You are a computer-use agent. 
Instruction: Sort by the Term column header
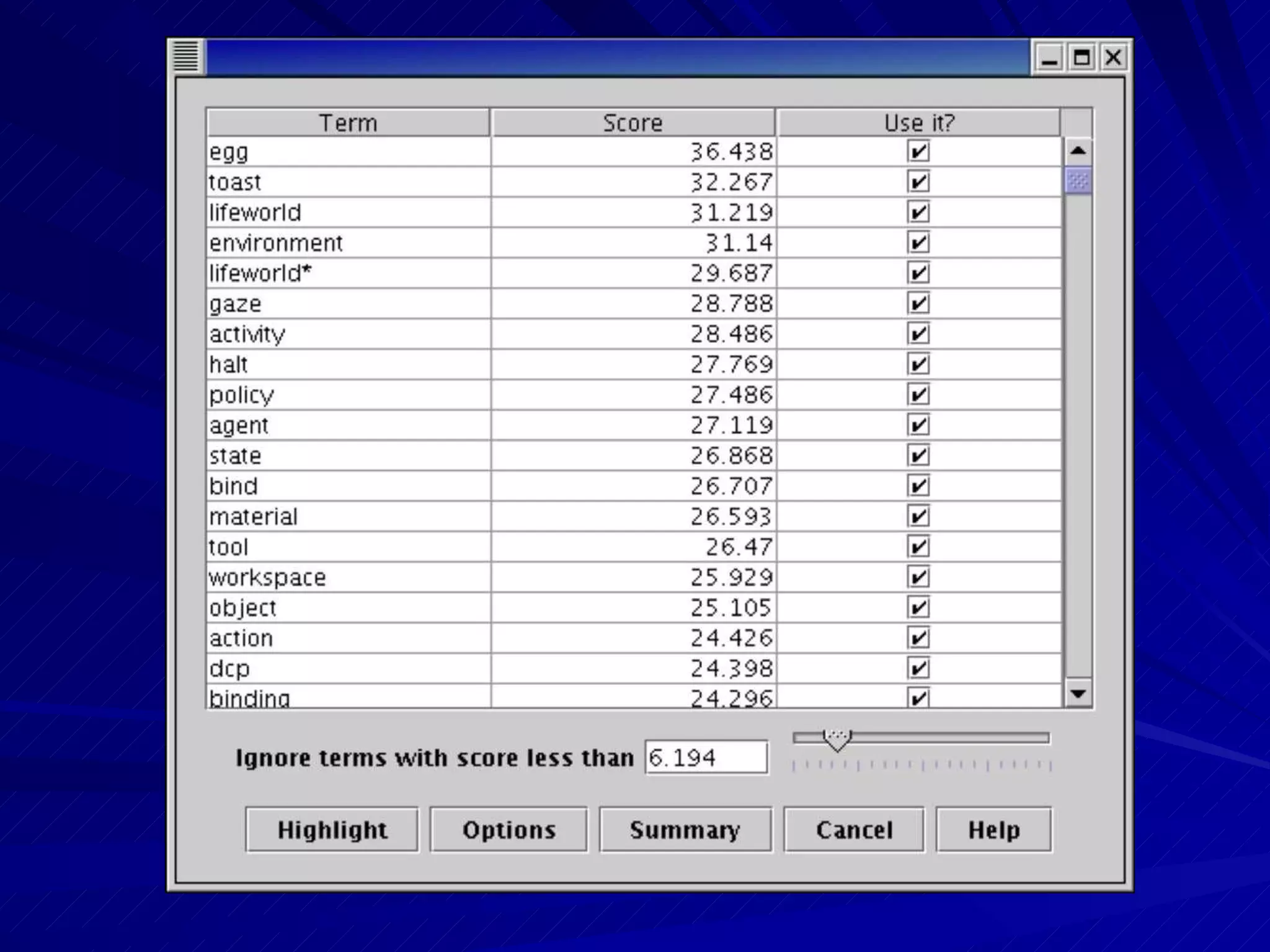tap(348, 123)
